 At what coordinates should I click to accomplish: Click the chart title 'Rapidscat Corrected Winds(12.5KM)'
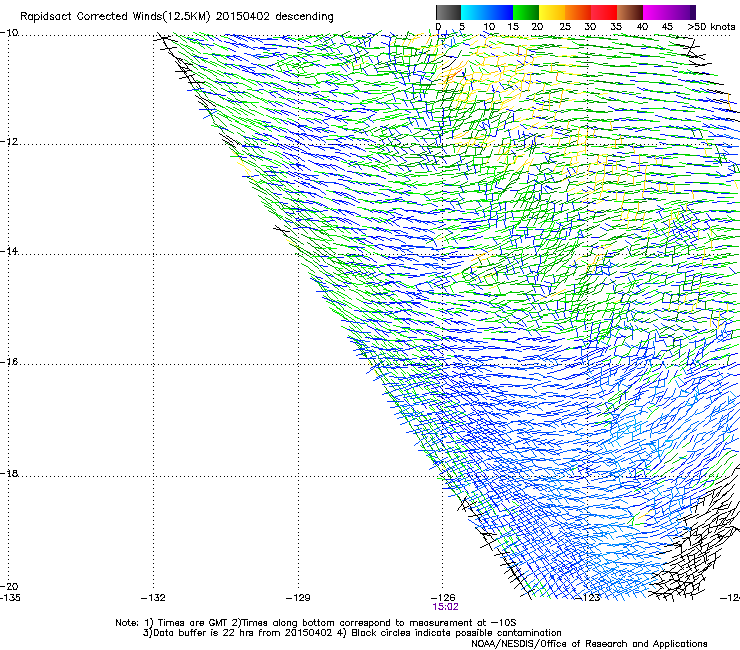pyautogui.click(x=115, y=17)
